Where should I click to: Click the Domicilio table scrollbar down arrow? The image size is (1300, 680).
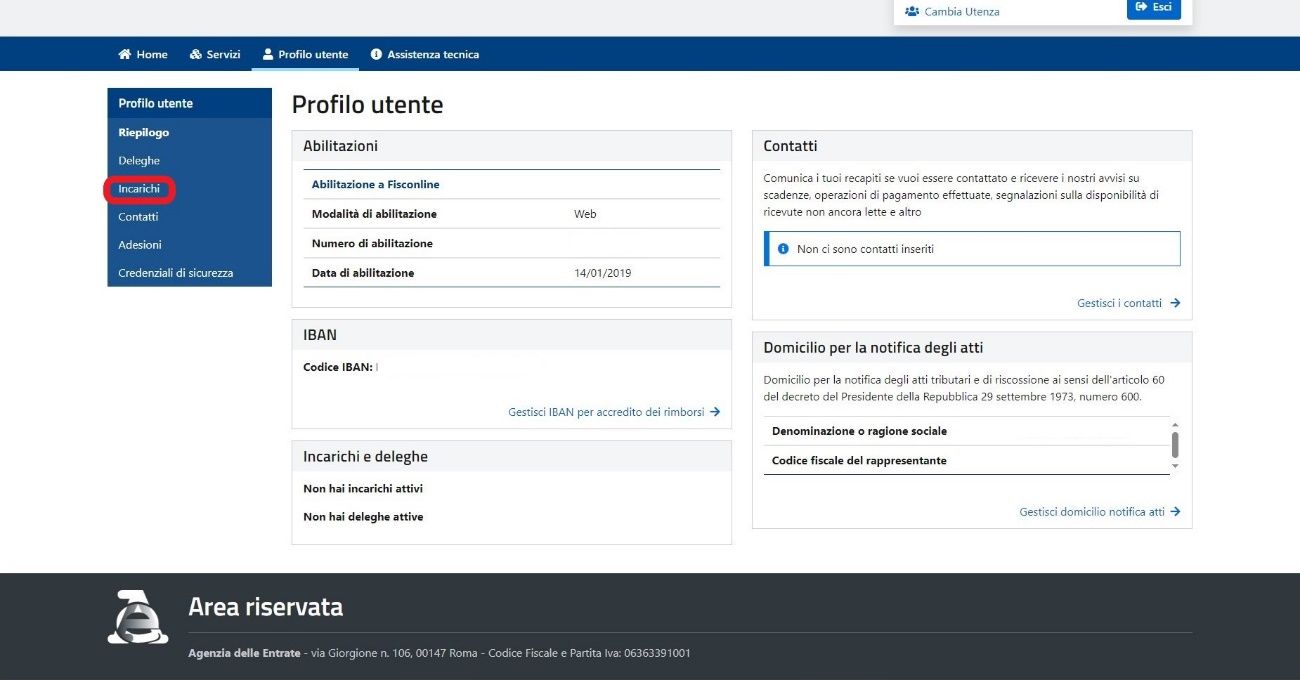(x=1175, y=466)
